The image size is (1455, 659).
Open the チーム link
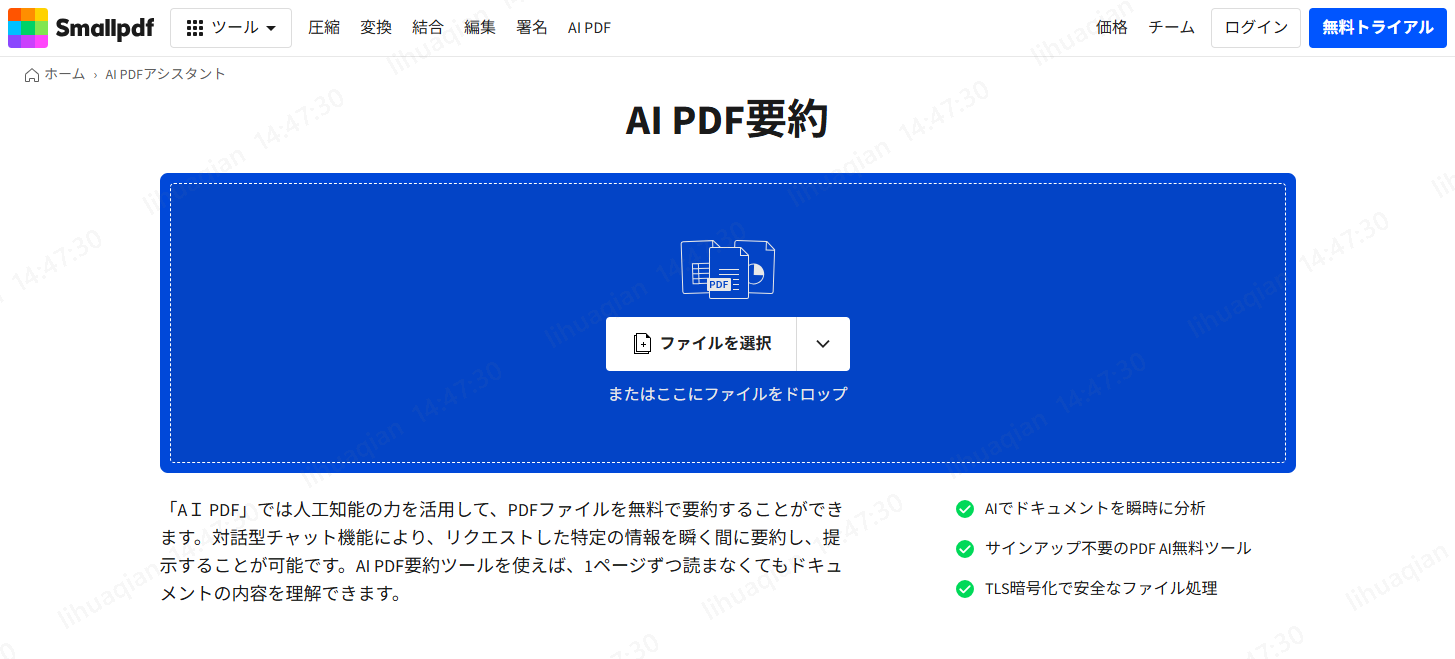(x=1172, y=28)
